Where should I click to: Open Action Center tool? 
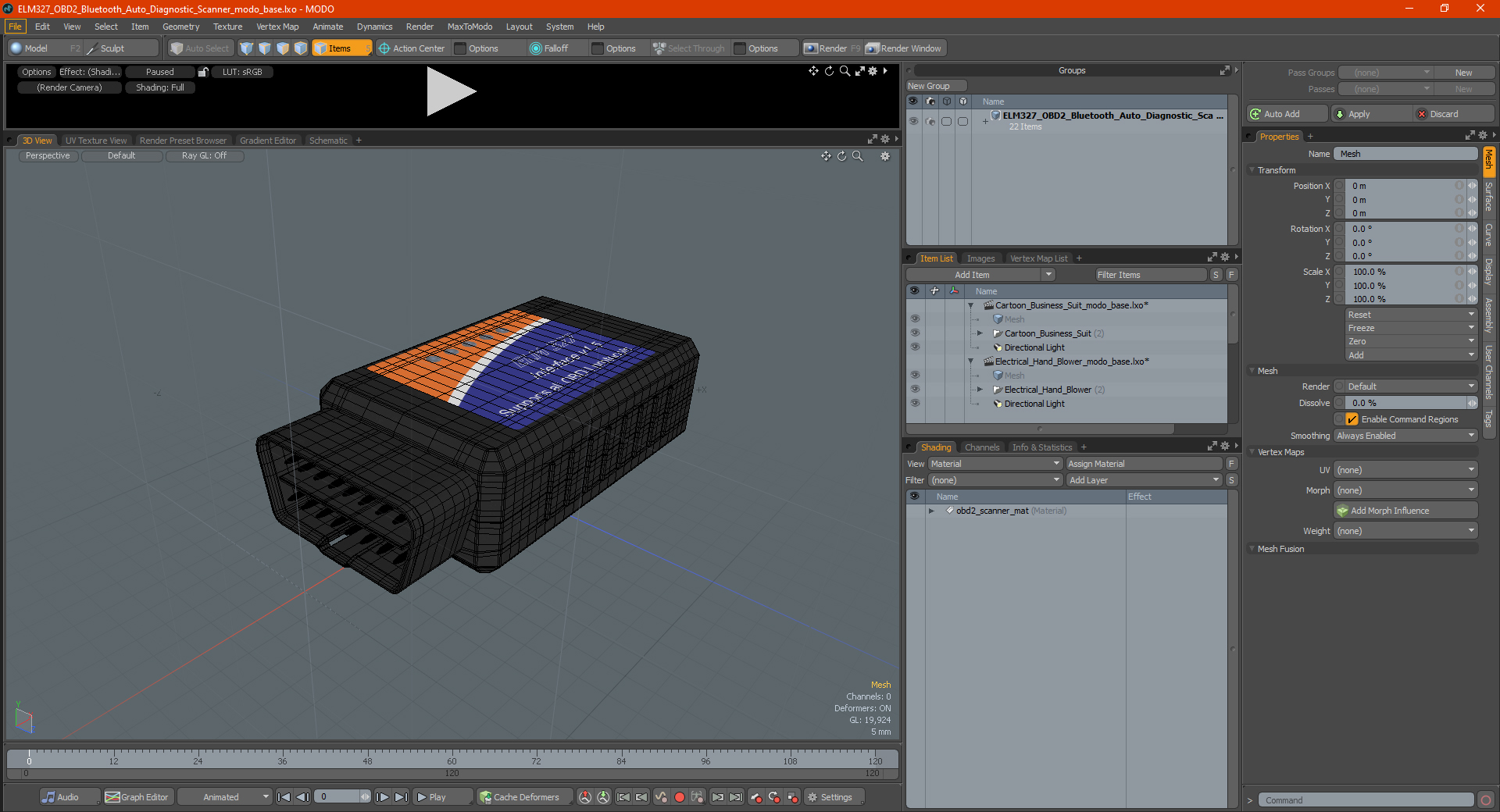click(x=412, y=48)
